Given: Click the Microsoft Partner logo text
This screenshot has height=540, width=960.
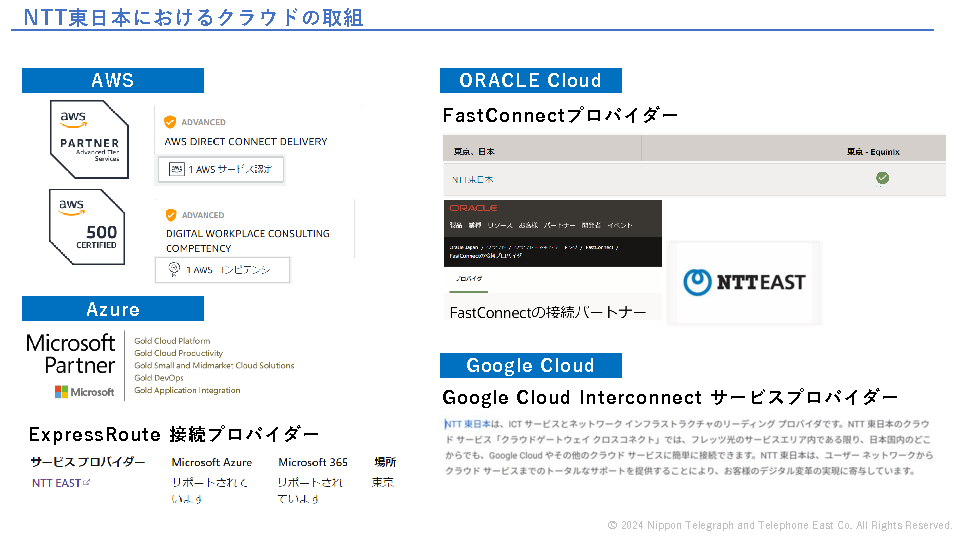Looking at the screenshot, I should (71, 354).
